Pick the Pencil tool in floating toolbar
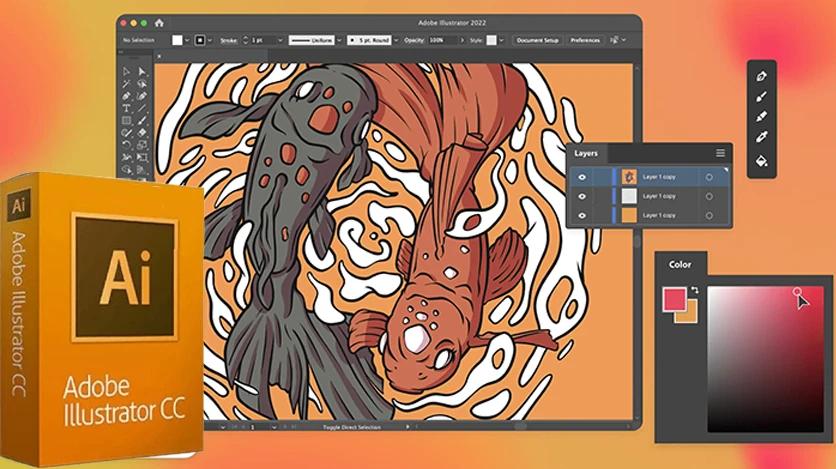The height and width of the screenshot is (469, 836). (762, 118)
